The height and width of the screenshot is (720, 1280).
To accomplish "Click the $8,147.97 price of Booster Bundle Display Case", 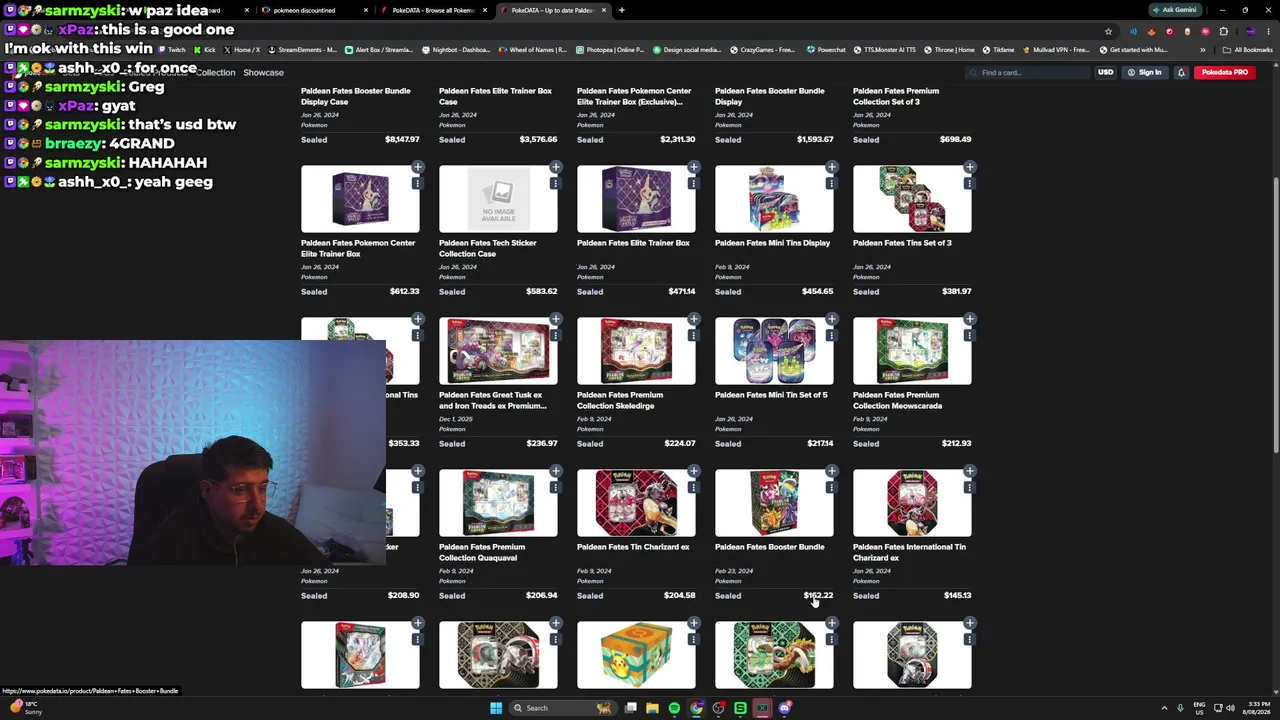I will pos(402,139).
